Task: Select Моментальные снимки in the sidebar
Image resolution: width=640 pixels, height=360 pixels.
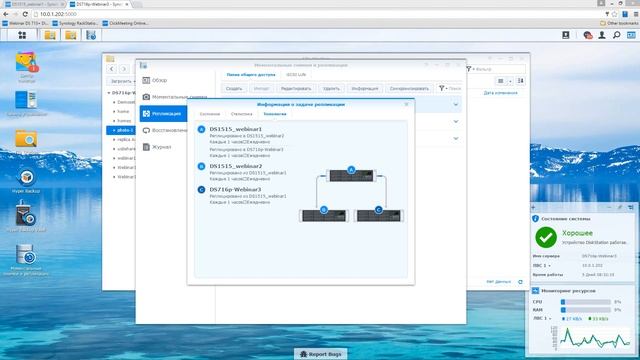Action: 175,97
